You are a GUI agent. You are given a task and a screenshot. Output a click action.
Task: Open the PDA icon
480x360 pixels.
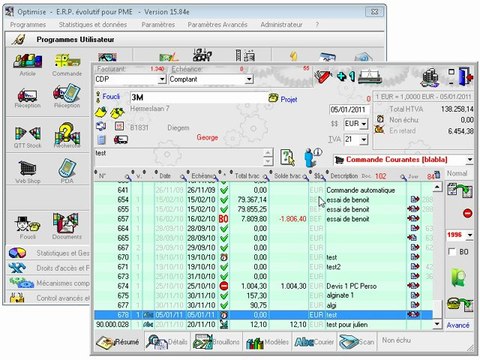click(x=67, y=171)
